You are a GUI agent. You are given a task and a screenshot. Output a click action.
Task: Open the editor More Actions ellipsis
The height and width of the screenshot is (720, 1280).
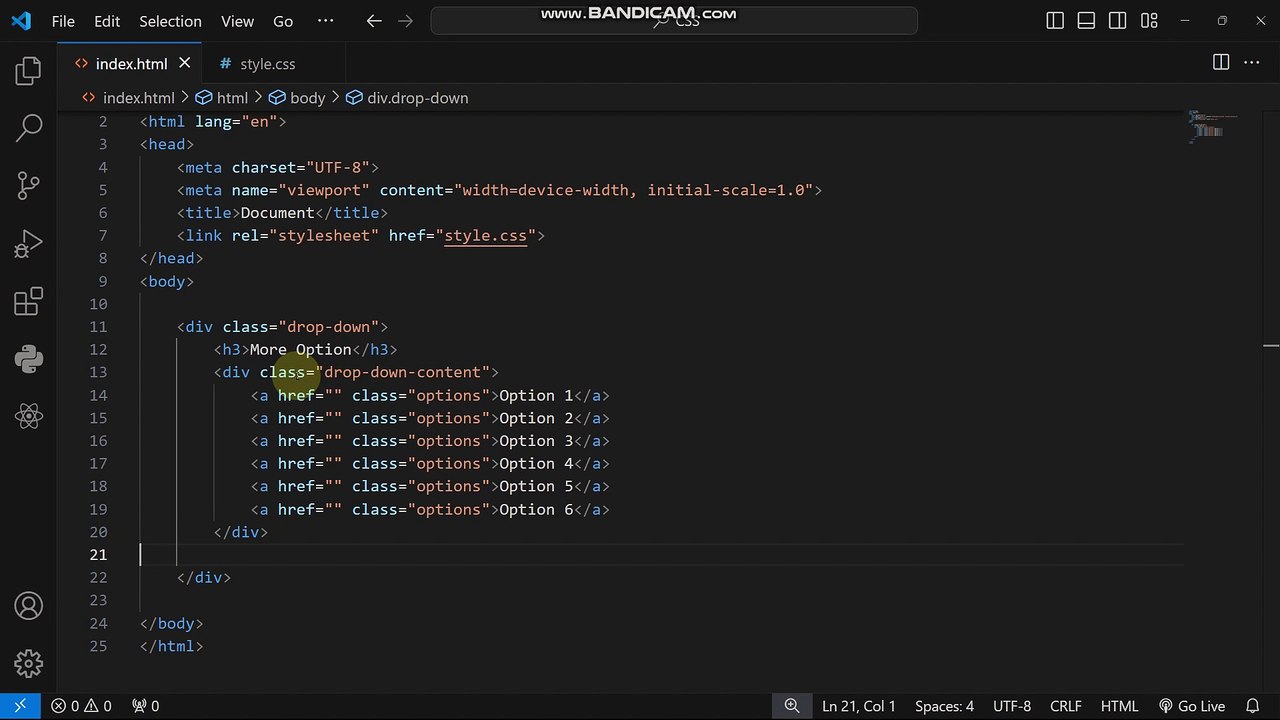click(x=1252, y=63)
